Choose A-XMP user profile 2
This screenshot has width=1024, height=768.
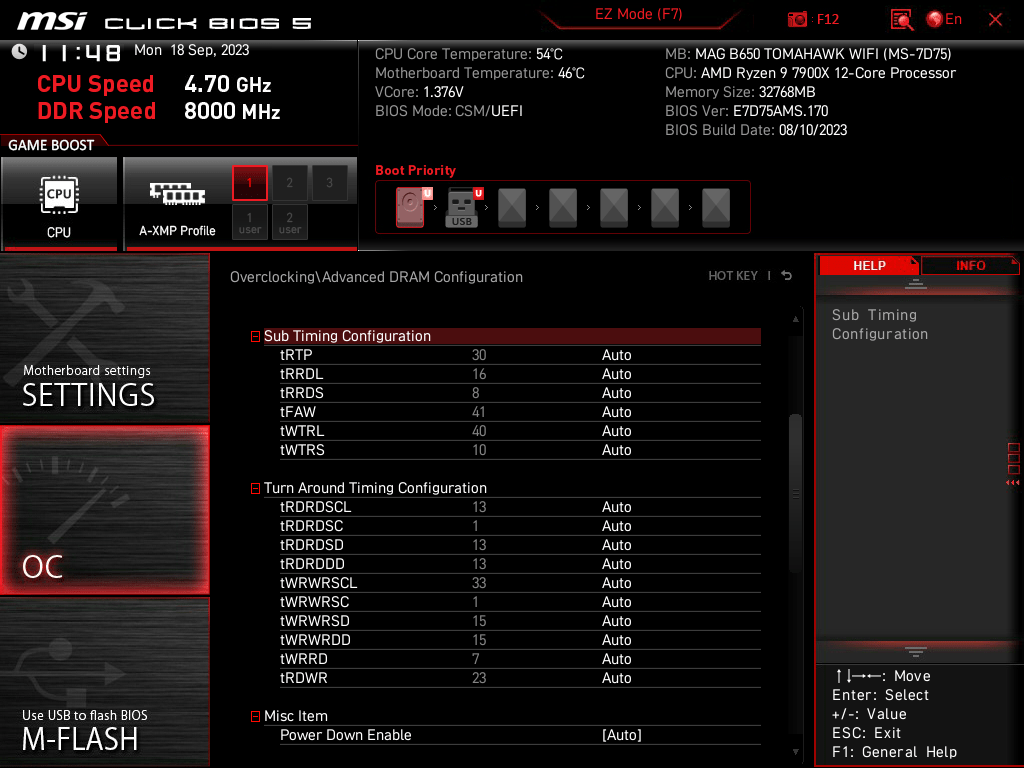289,223
